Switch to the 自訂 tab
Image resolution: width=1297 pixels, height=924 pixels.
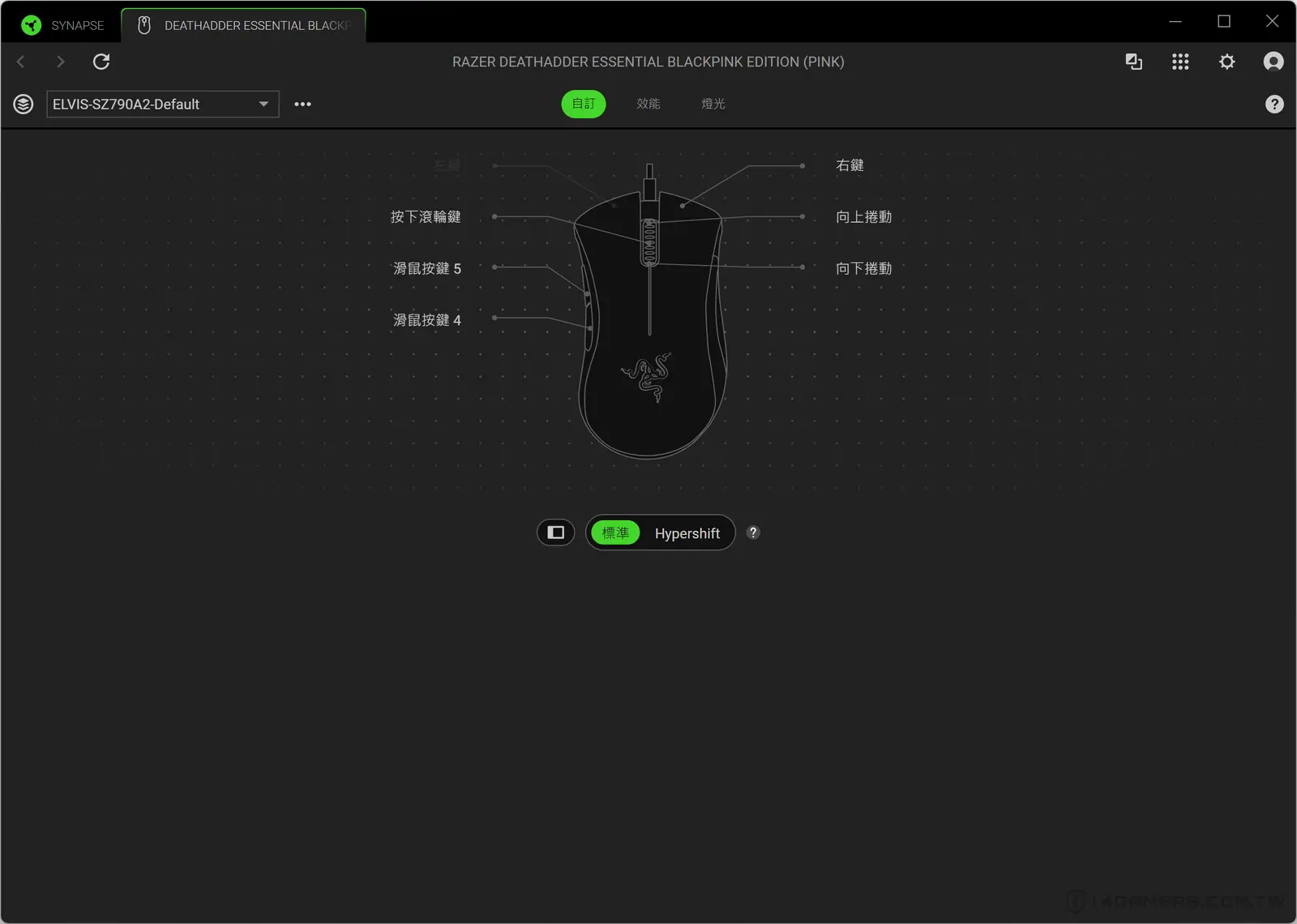tap(584, 104)
